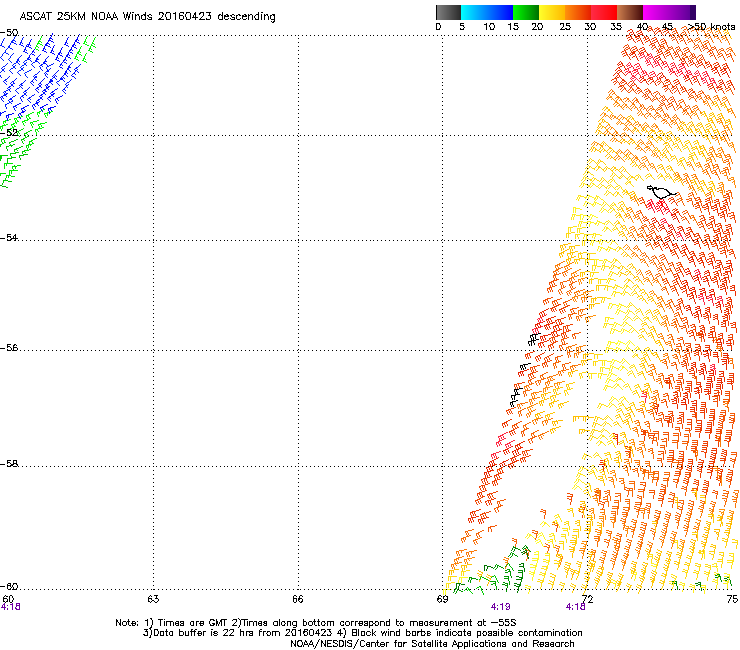The image size is (740, 650).
Task: Pick the green 15–20 knots legend segment
Action: pos(526,12)
